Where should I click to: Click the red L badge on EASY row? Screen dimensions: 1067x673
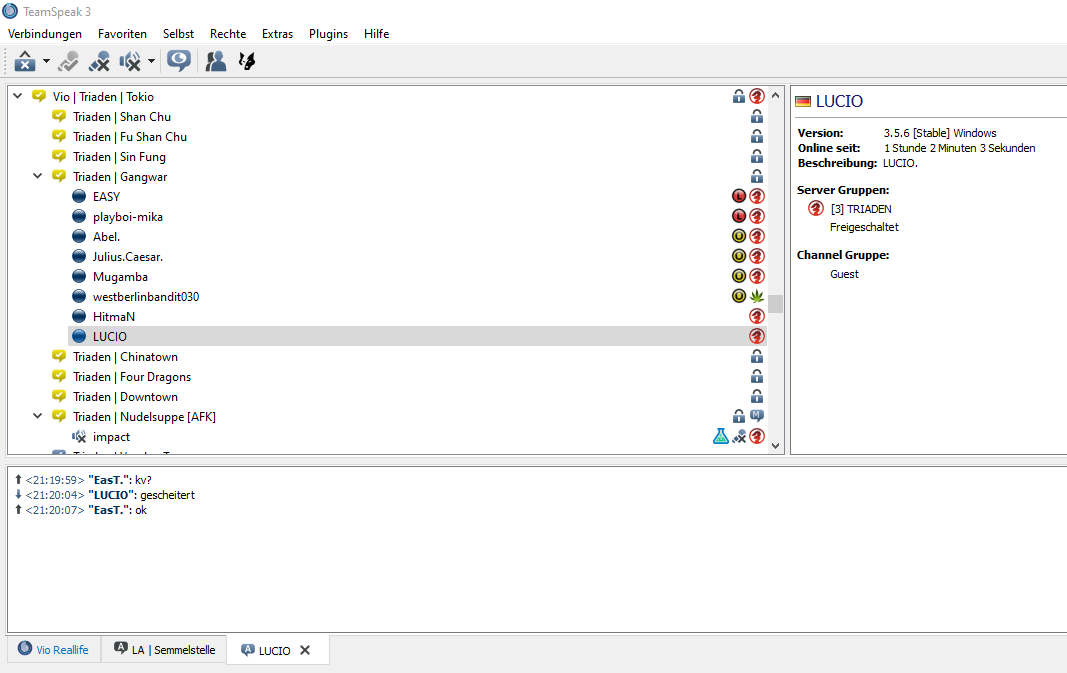[739, 197]
